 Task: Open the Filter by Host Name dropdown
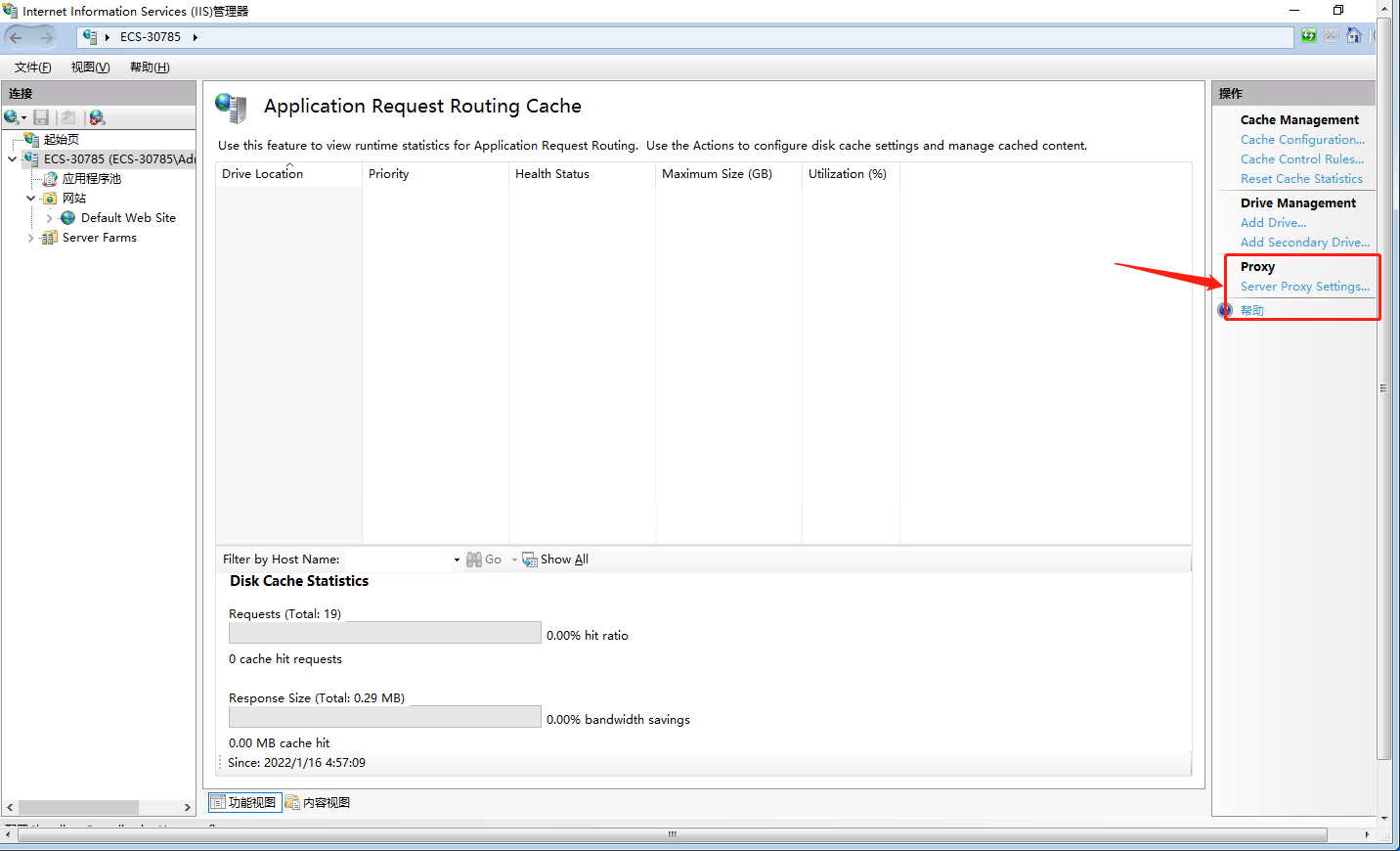456,559
